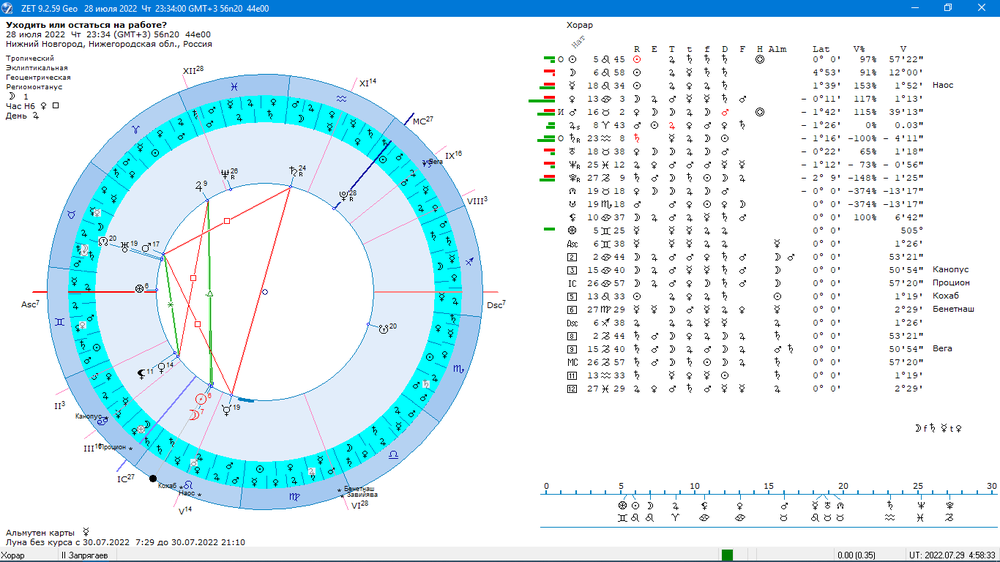Click the Jupiter glyph in the chart wheel

point(199,187)
